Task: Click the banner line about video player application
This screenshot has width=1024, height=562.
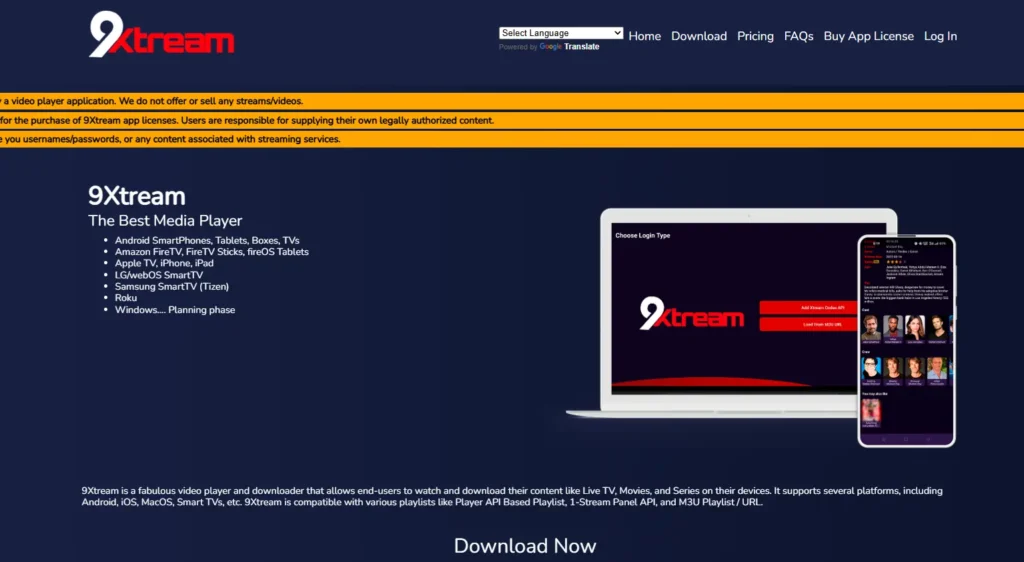Action: pyautogui.click(x=512, y=101)
